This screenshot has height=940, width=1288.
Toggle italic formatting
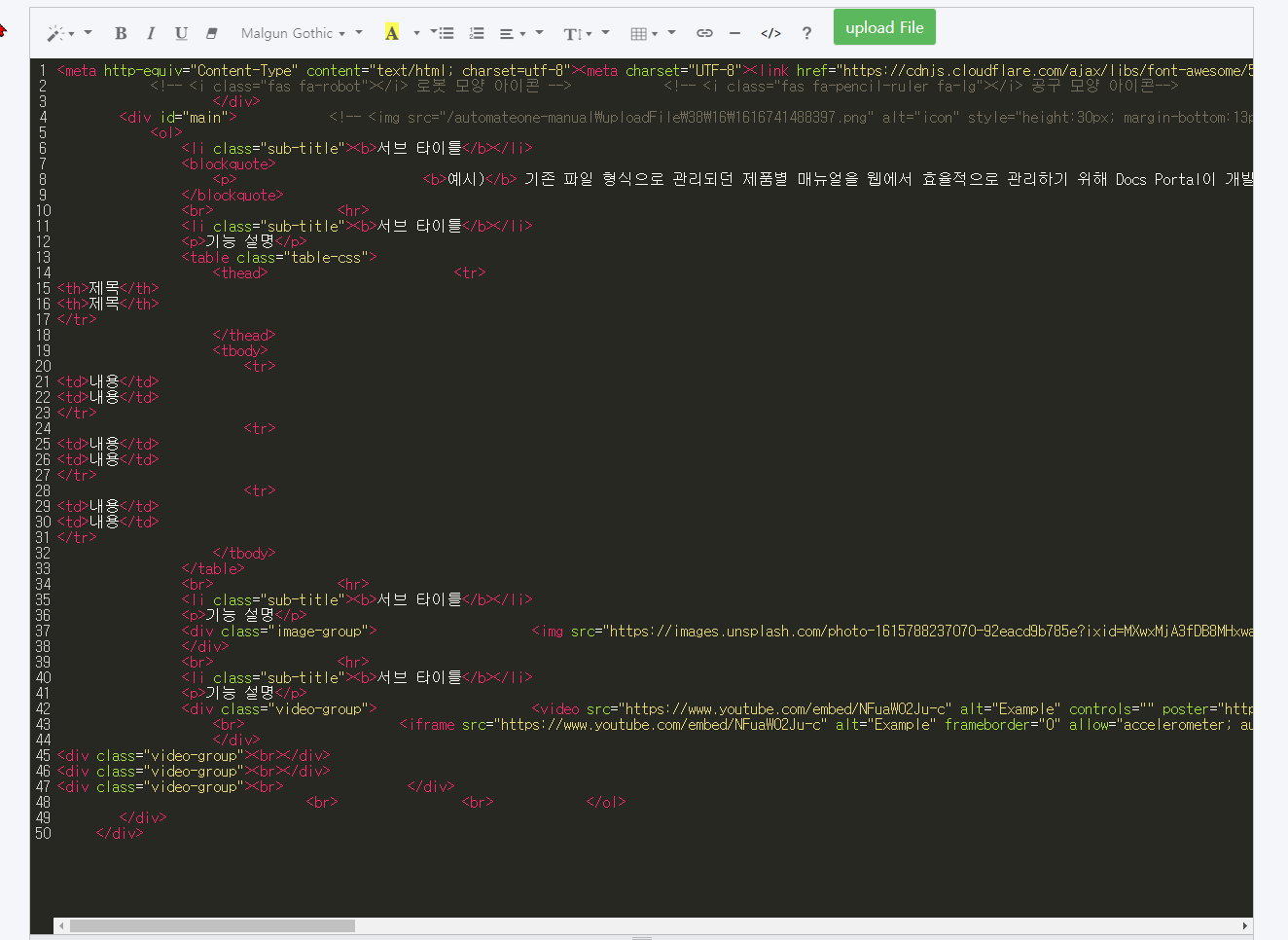151,33
